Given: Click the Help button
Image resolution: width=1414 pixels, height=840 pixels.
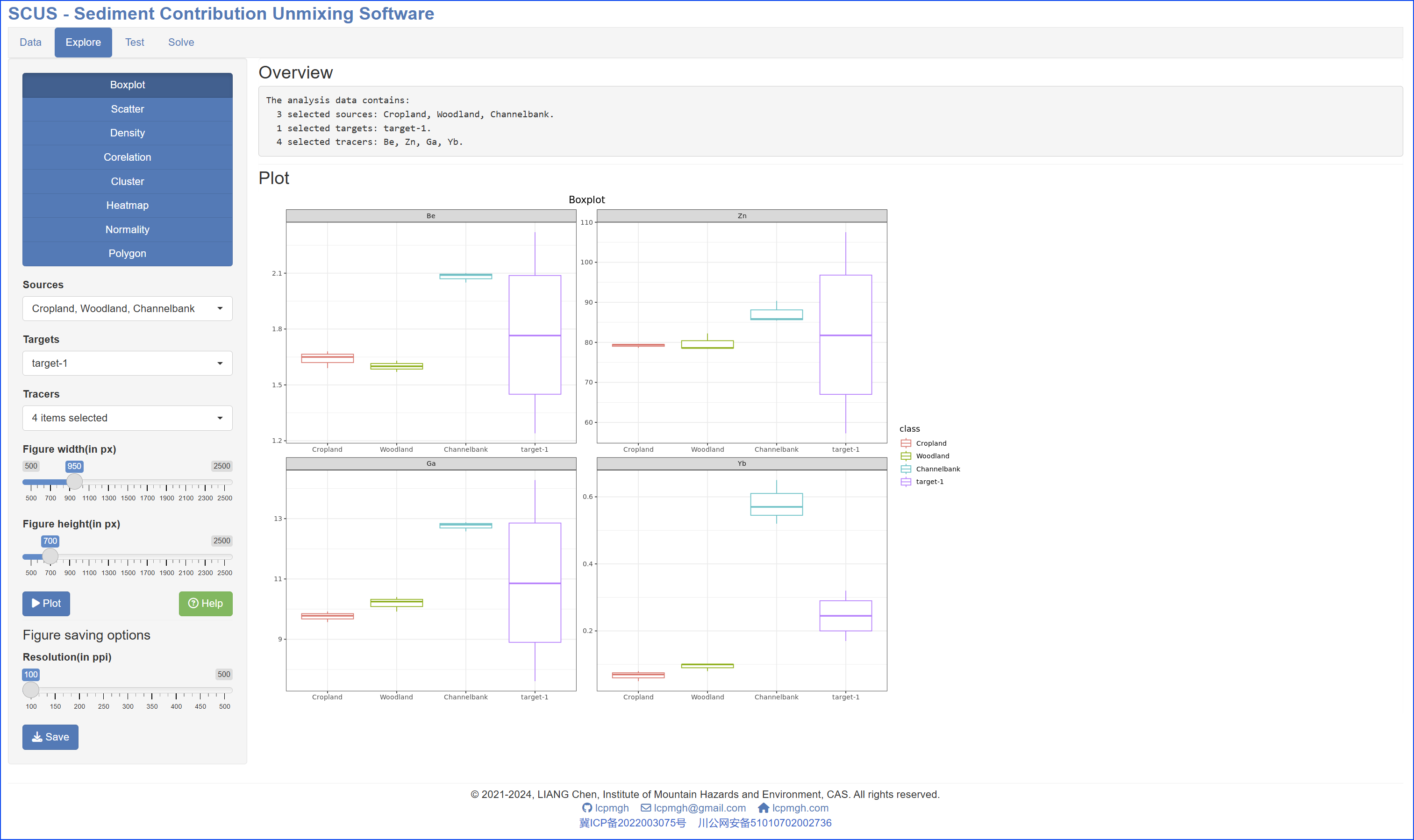Looking at the screenshot, I should click(x=204, y=603).
